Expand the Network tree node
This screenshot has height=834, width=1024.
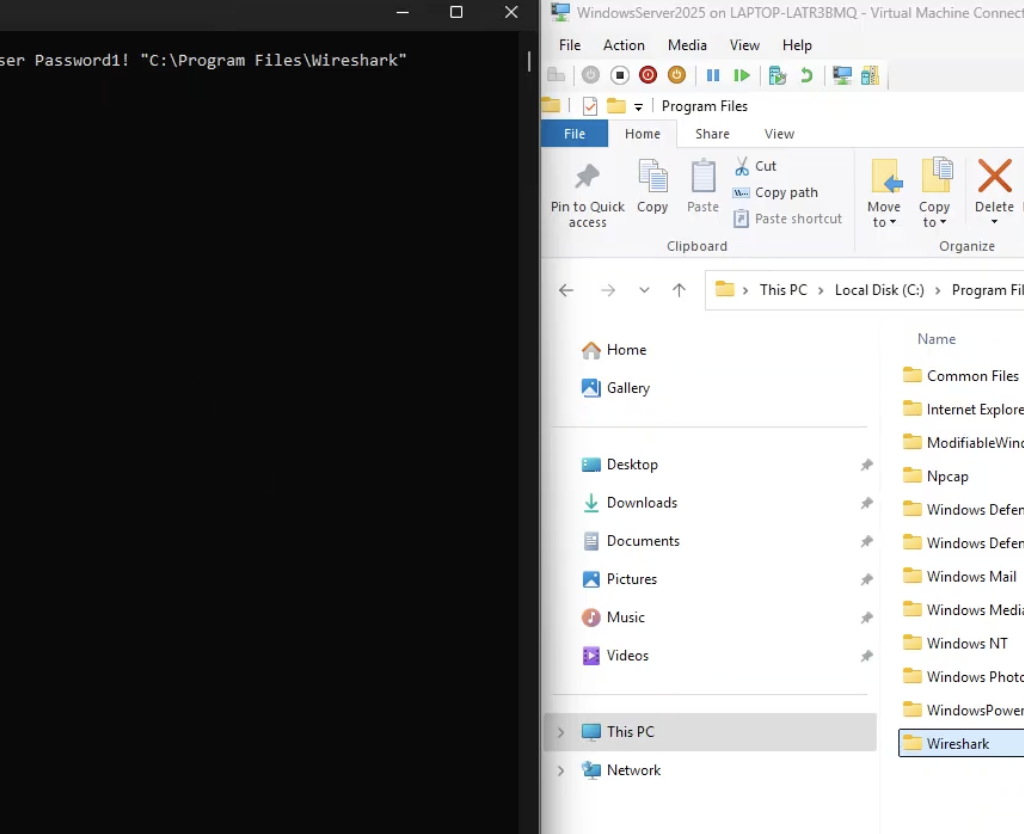click(560, 771)
